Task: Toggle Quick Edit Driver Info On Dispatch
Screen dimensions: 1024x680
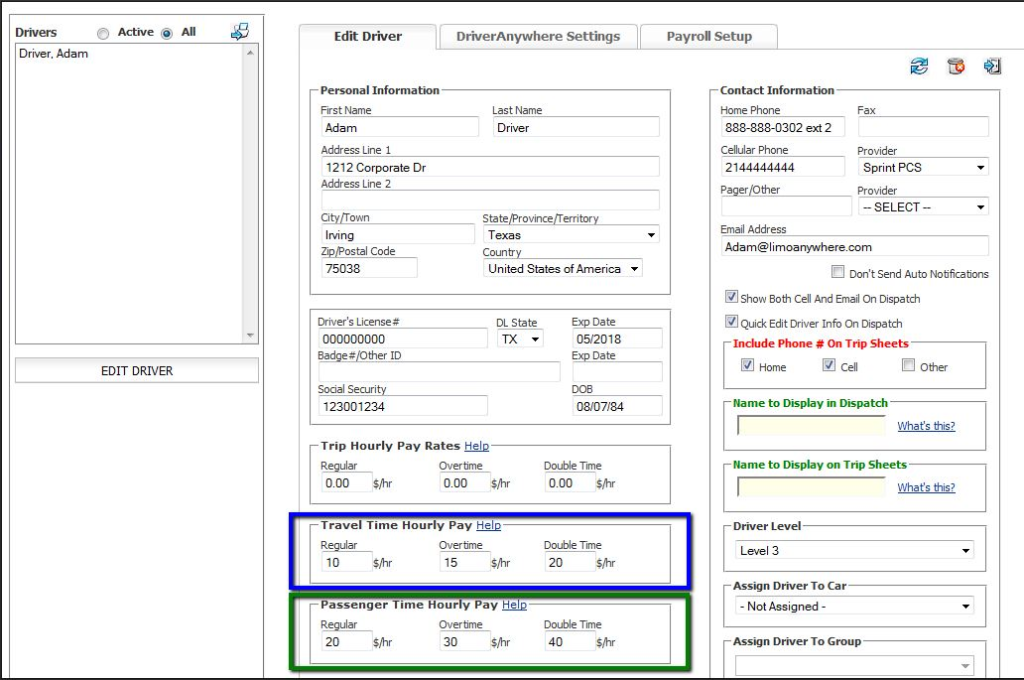Action: click(x=731, y=323)
